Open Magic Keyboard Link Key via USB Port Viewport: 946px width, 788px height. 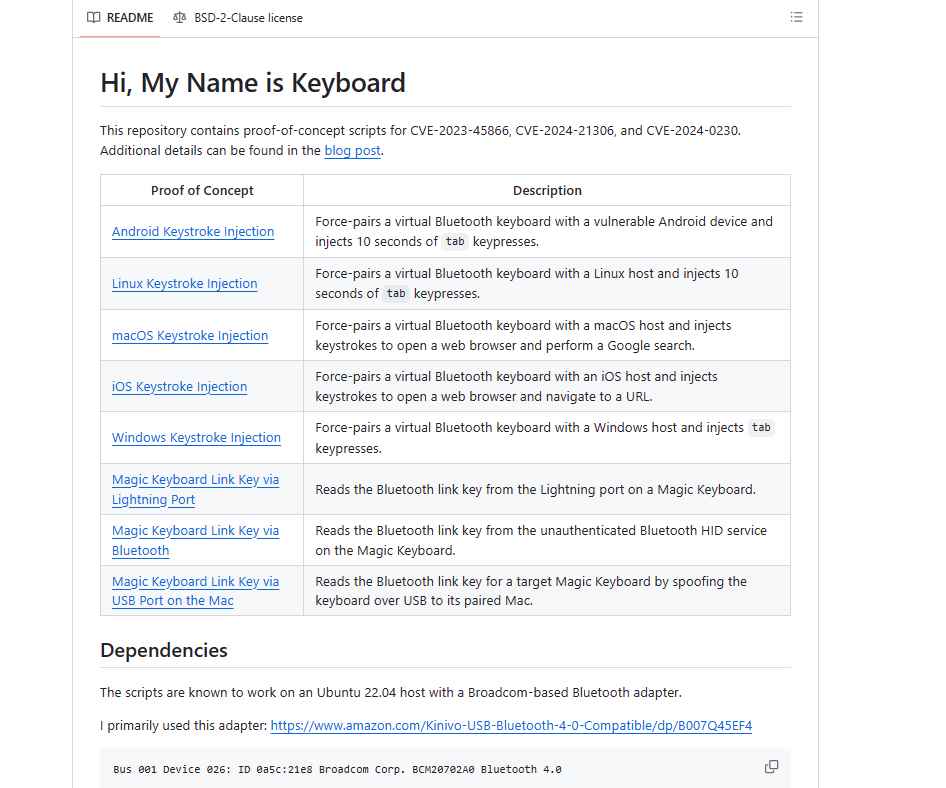[195, 591]
